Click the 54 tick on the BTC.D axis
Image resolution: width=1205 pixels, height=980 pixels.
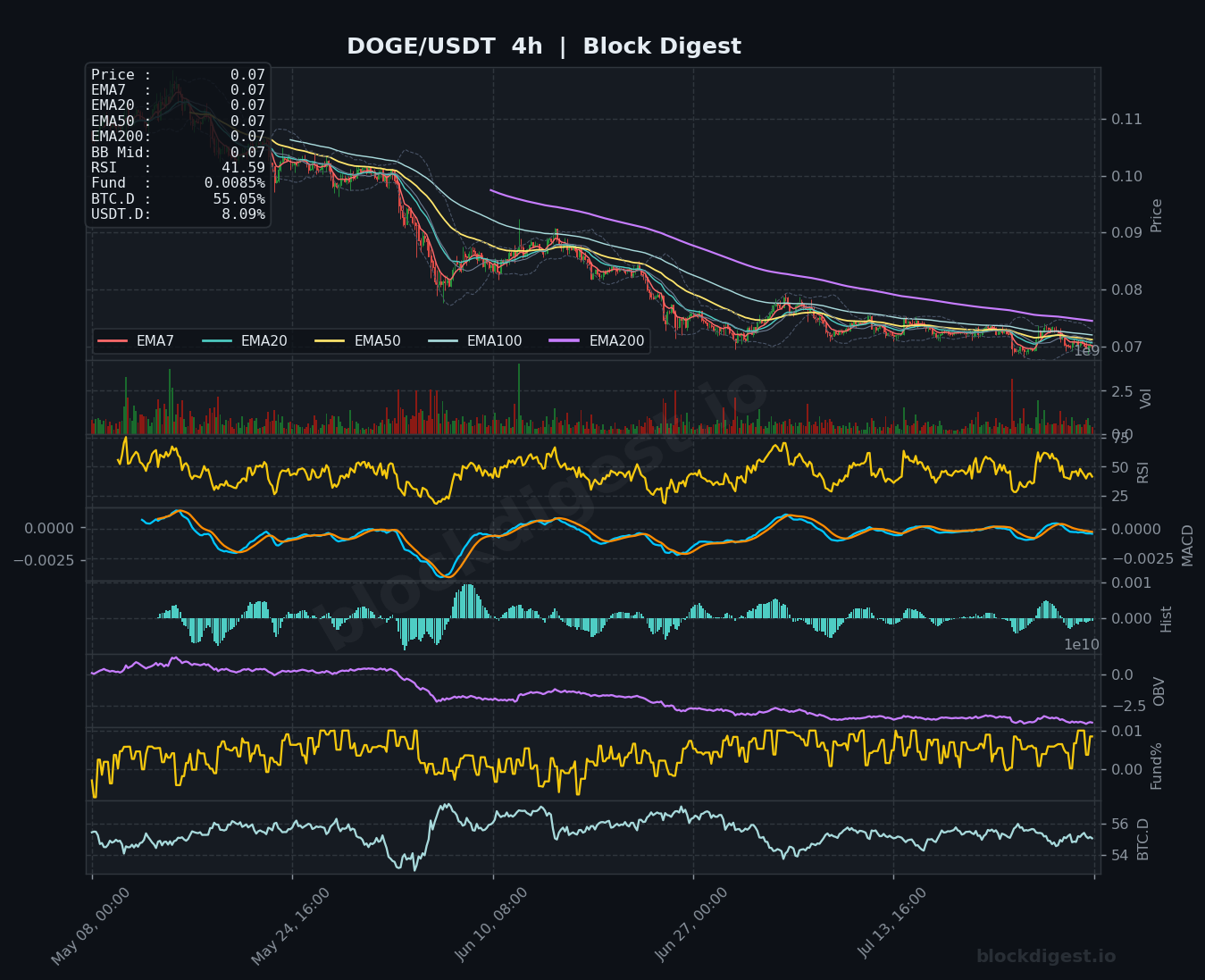(1120, 856)
